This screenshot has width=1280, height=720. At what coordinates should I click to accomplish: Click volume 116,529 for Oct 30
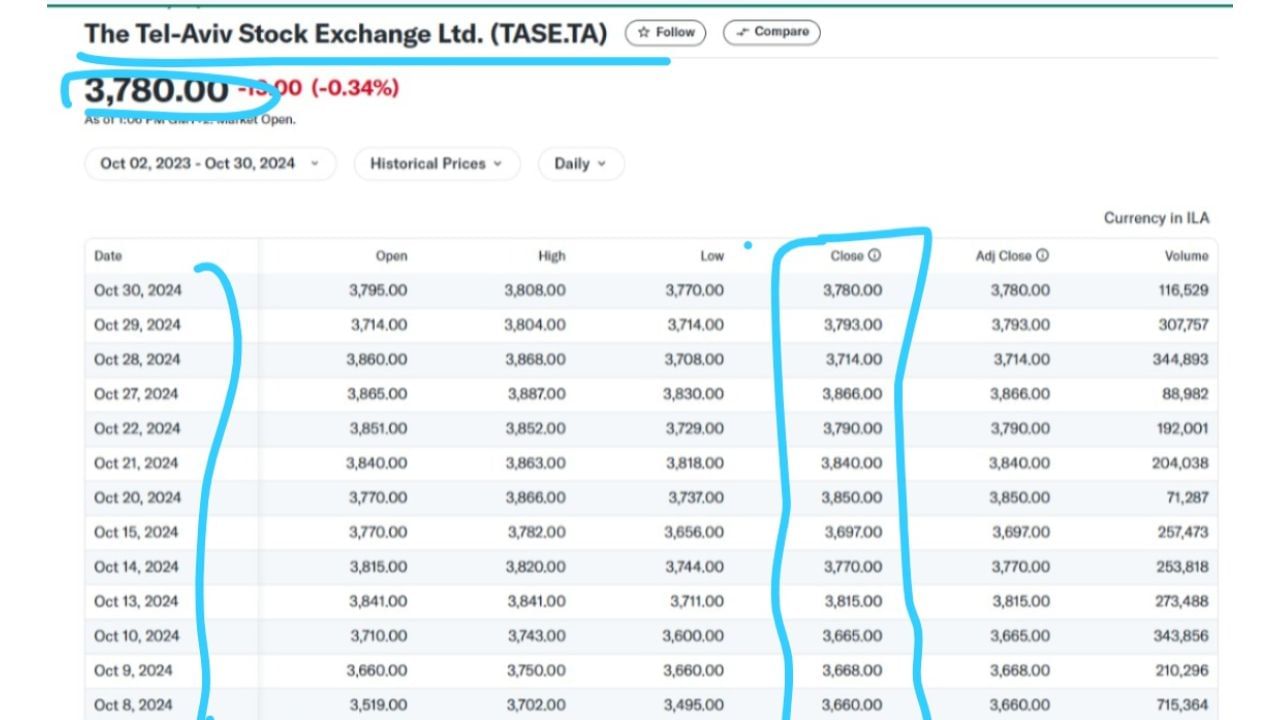coord(1183,291)
